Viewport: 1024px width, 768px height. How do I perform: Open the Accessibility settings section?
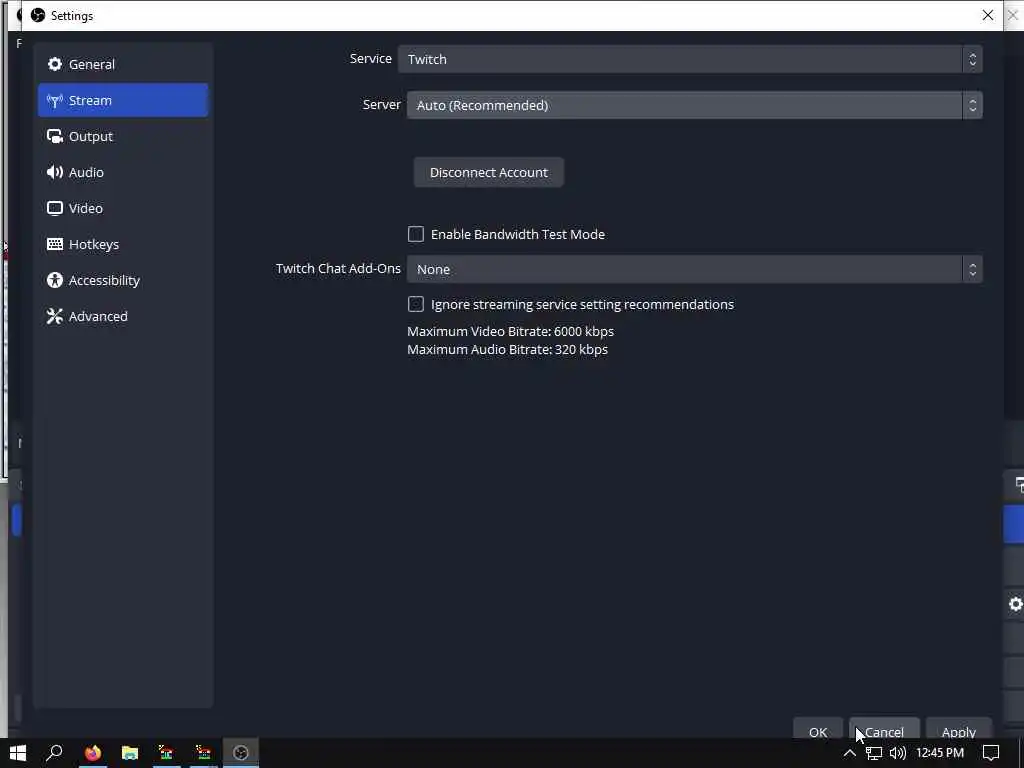[123, 280]
